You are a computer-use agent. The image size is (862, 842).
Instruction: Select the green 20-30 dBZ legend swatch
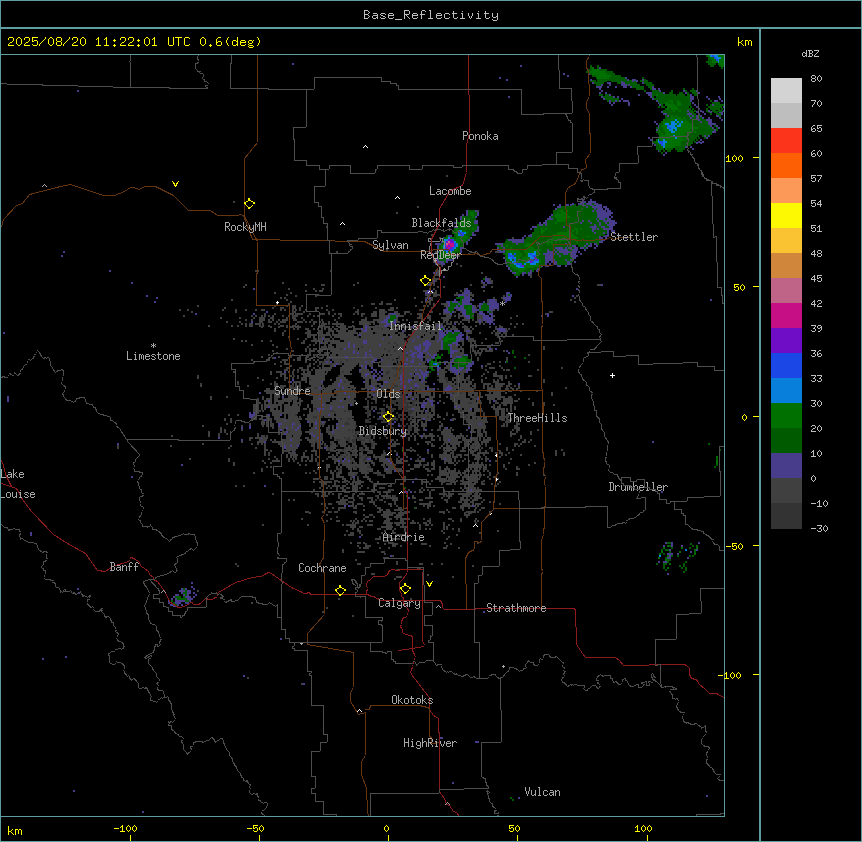786,415
